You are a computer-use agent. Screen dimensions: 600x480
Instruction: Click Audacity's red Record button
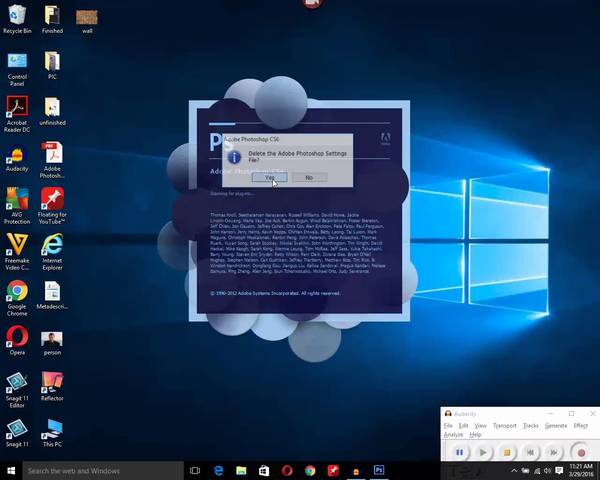[581, 452]
